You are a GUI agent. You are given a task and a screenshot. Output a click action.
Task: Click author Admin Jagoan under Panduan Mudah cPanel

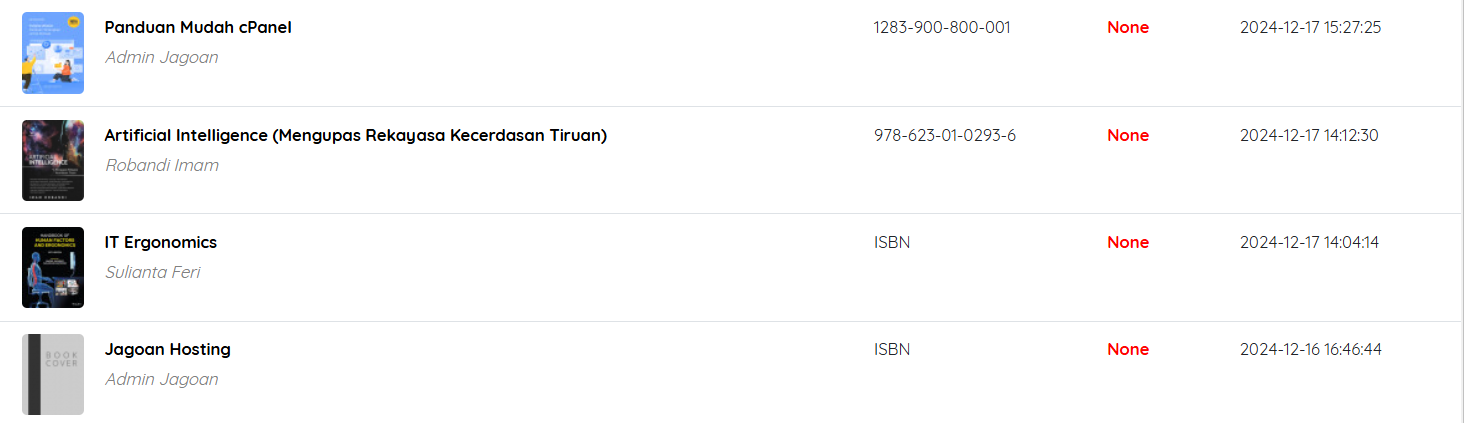pyautogui.click(x=161, y=57)
